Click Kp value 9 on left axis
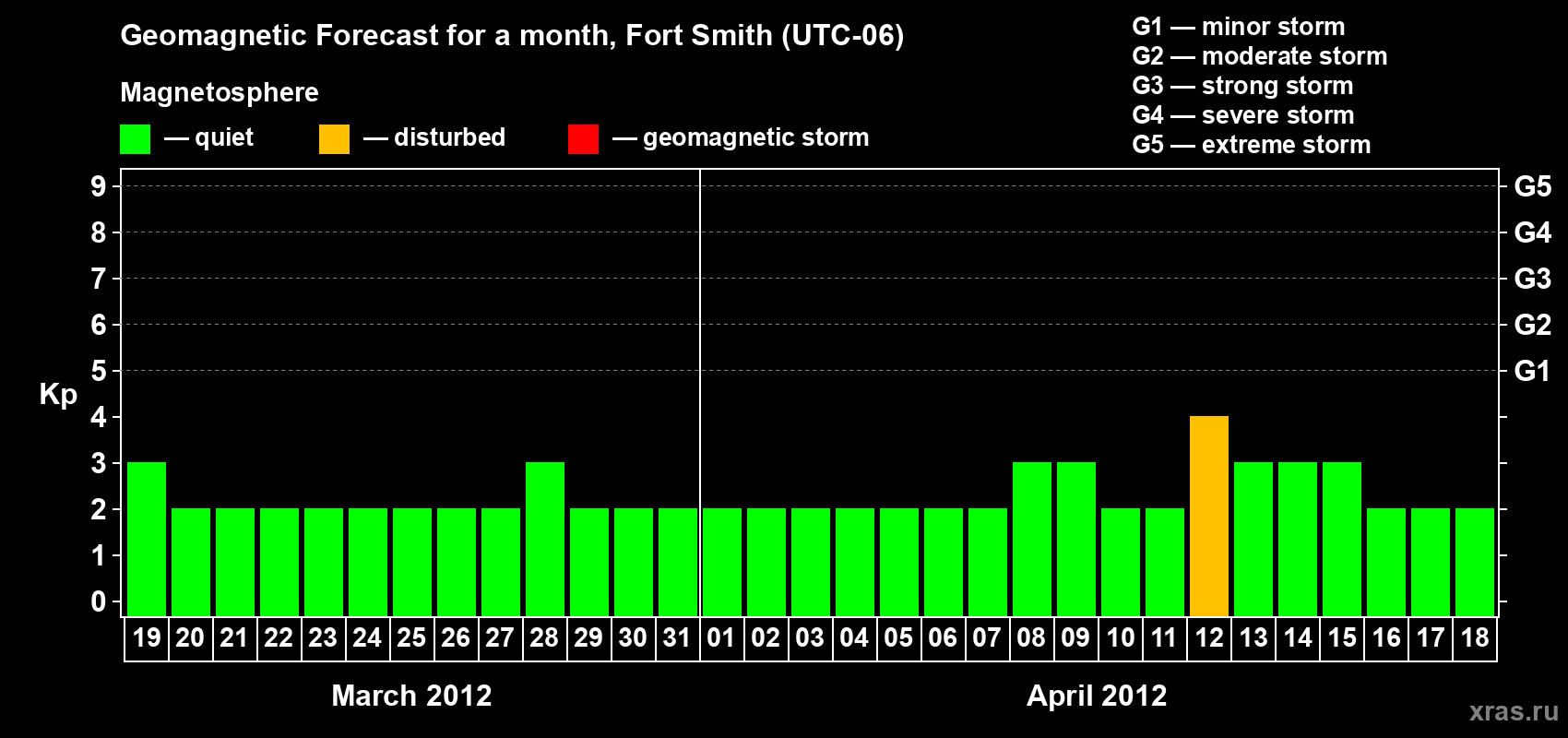Viewport: 1568px width, 738px height. 99,186
